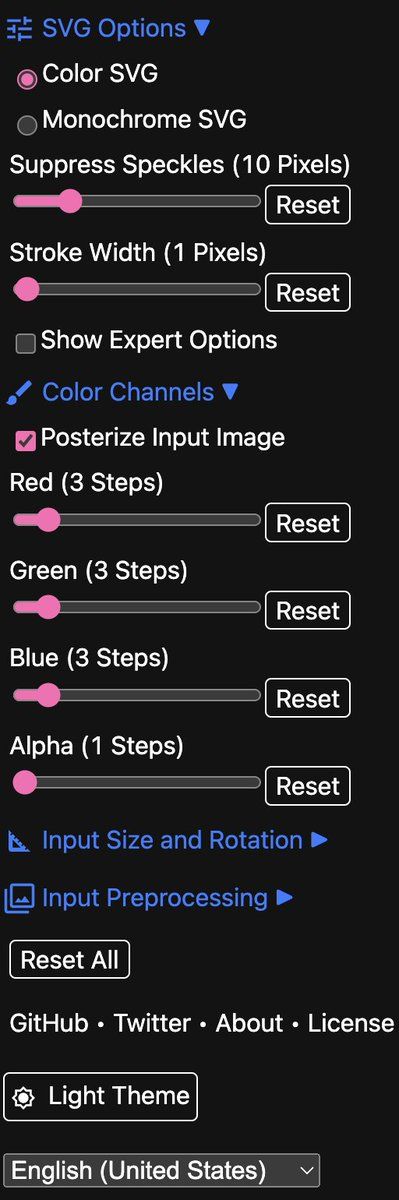This screenshot has width=399, height=1200.
Task: Click the Reset All button
Action: coord(70,960)
